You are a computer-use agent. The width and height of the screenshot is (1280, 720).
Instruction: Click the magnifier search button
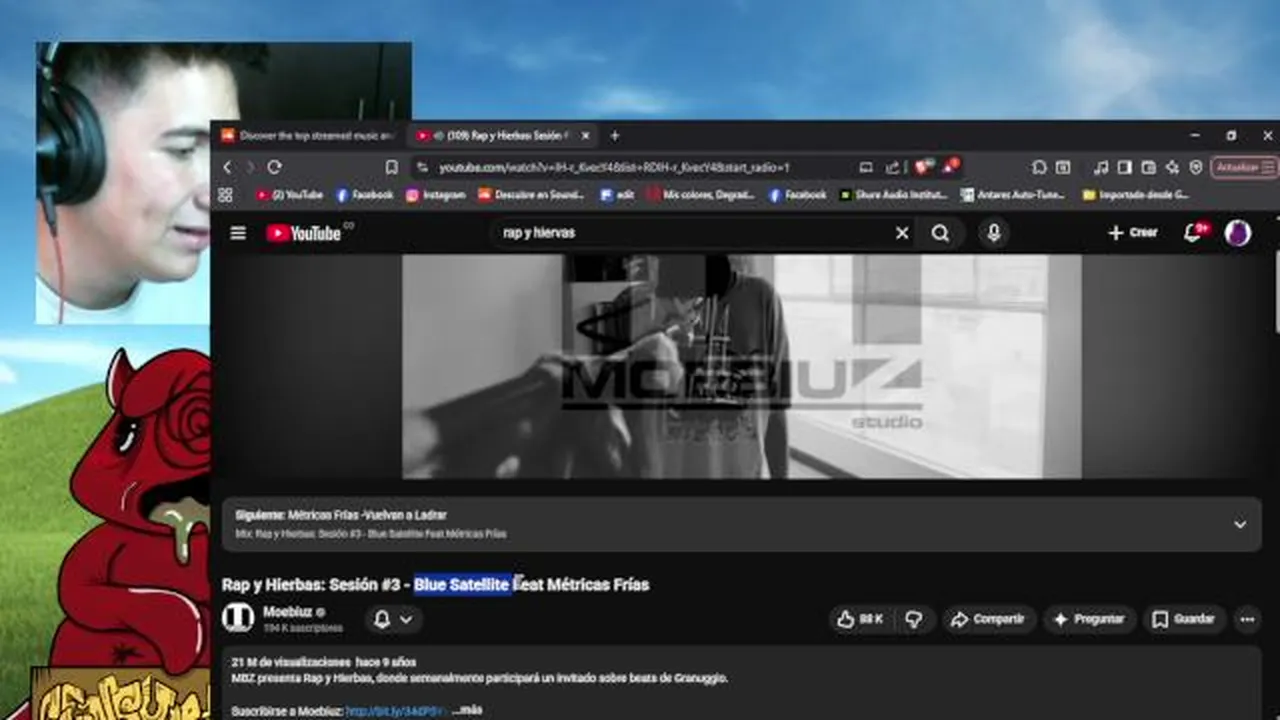(x=940, y=233)
